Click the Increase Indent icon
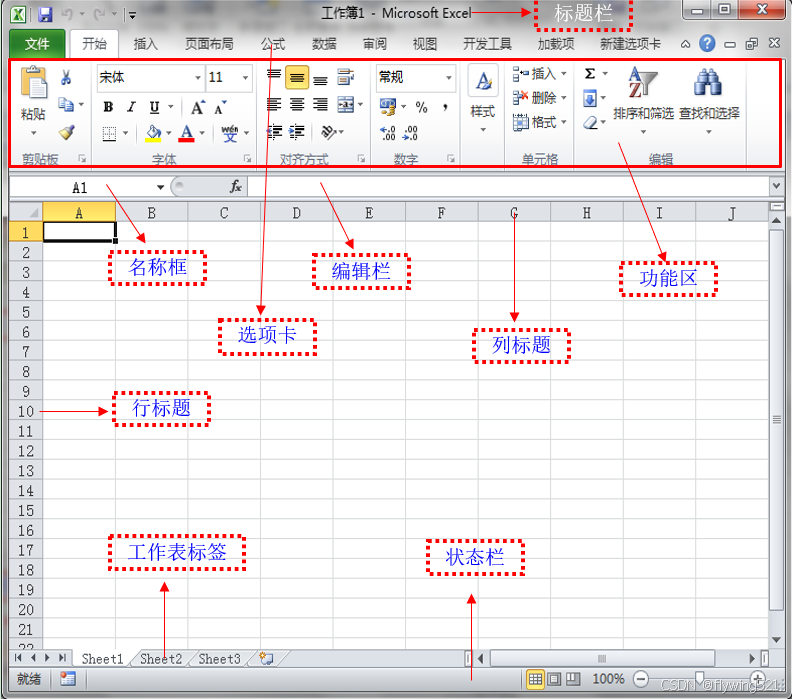 (x=297, y=132)
